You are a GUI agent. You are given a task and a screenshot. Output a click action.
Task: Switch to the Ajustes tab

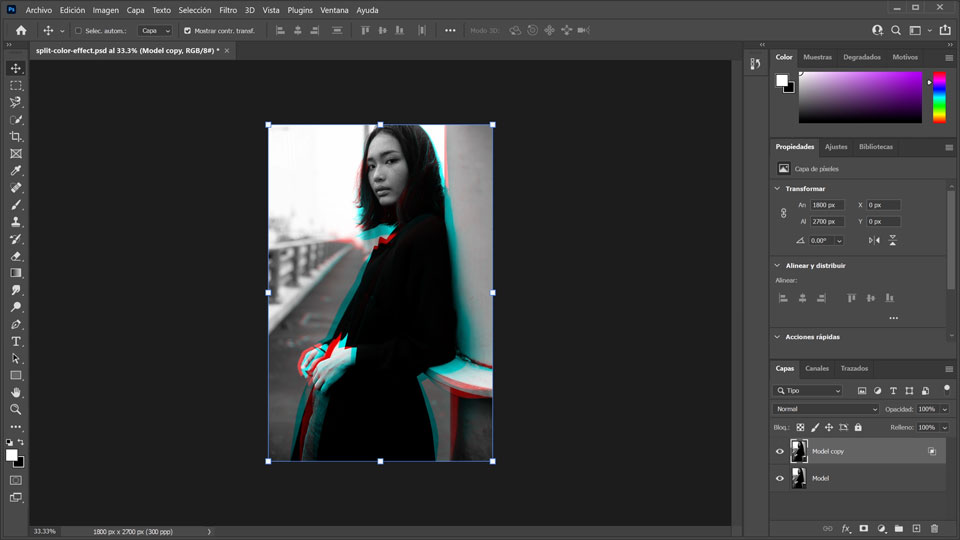click(x=836, y=147)
